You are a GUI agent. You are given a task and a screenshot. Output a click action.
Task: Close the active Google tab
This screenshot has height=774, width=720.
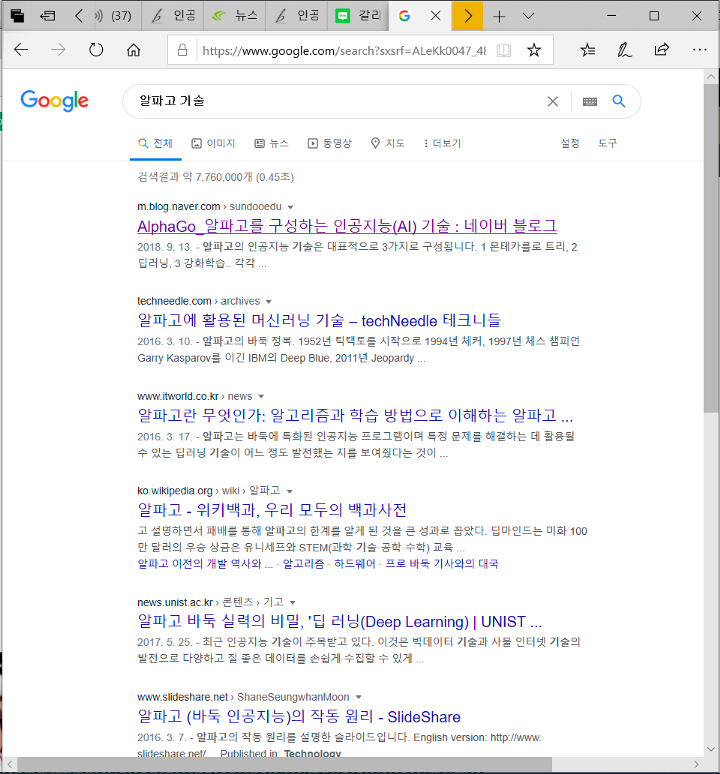coord(435,16)
